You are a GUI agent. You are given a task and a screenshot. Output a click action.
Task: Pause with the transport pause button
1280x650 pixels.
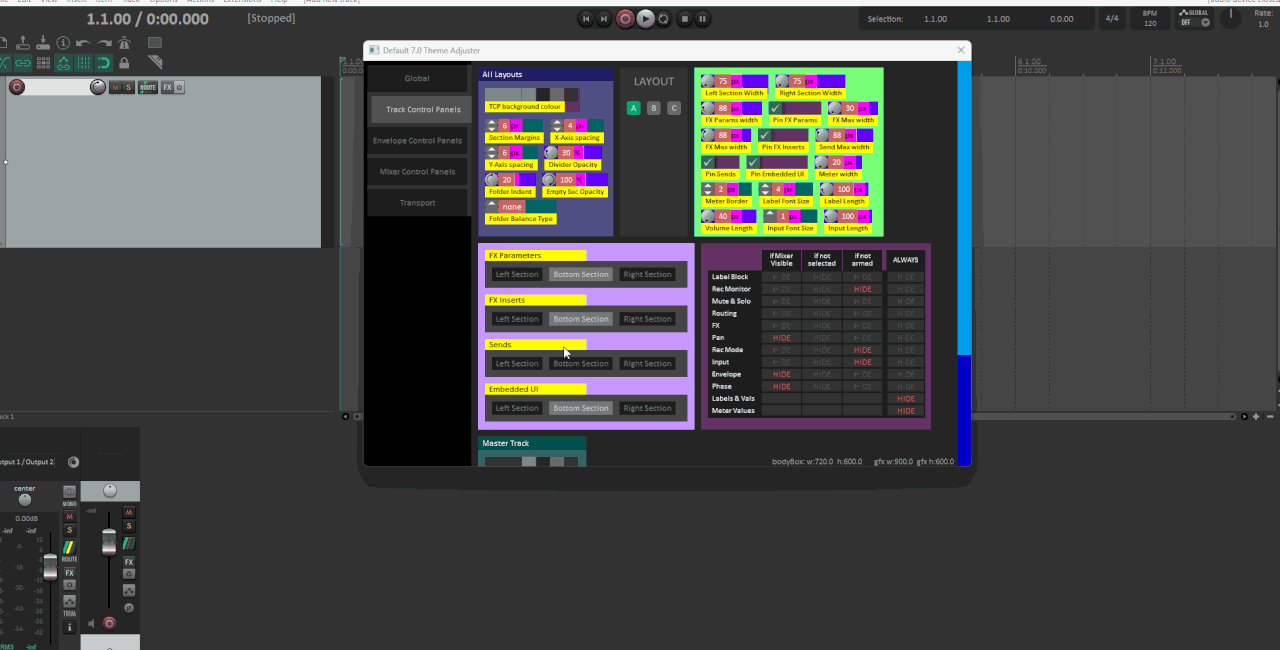click(703, 18)
